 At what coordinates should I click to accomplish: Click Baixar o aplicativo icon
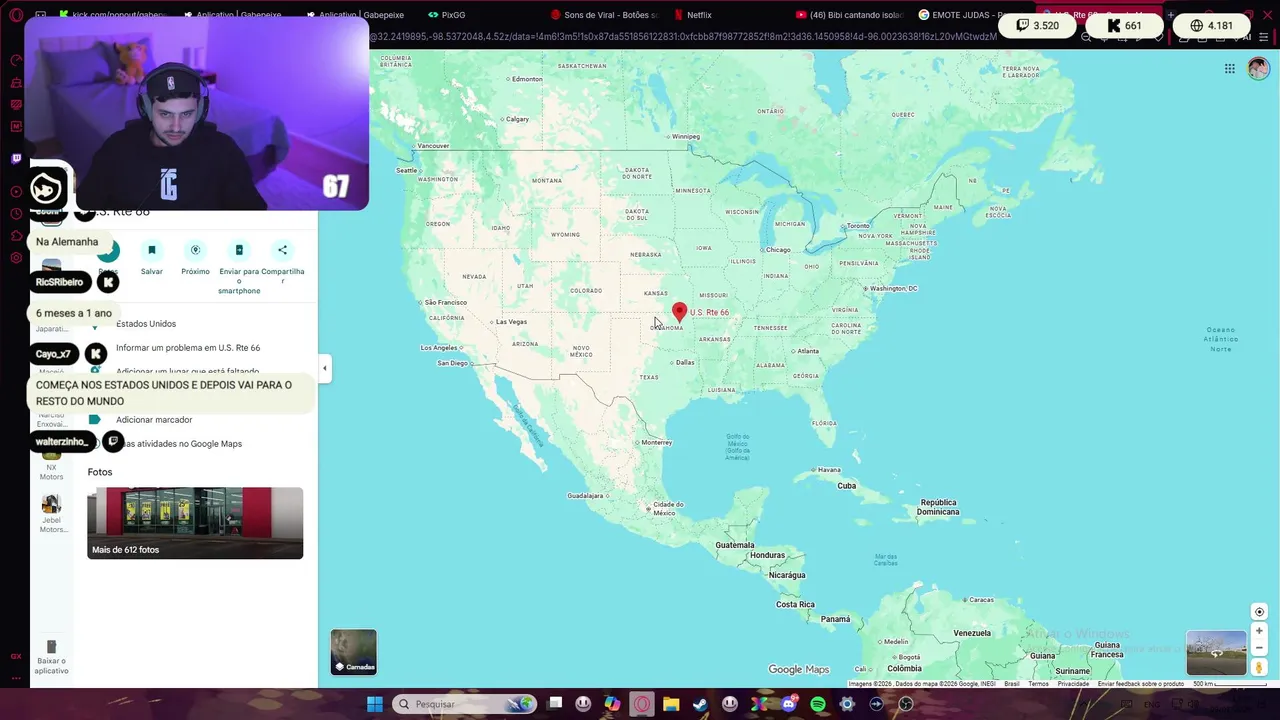[51, 647]
